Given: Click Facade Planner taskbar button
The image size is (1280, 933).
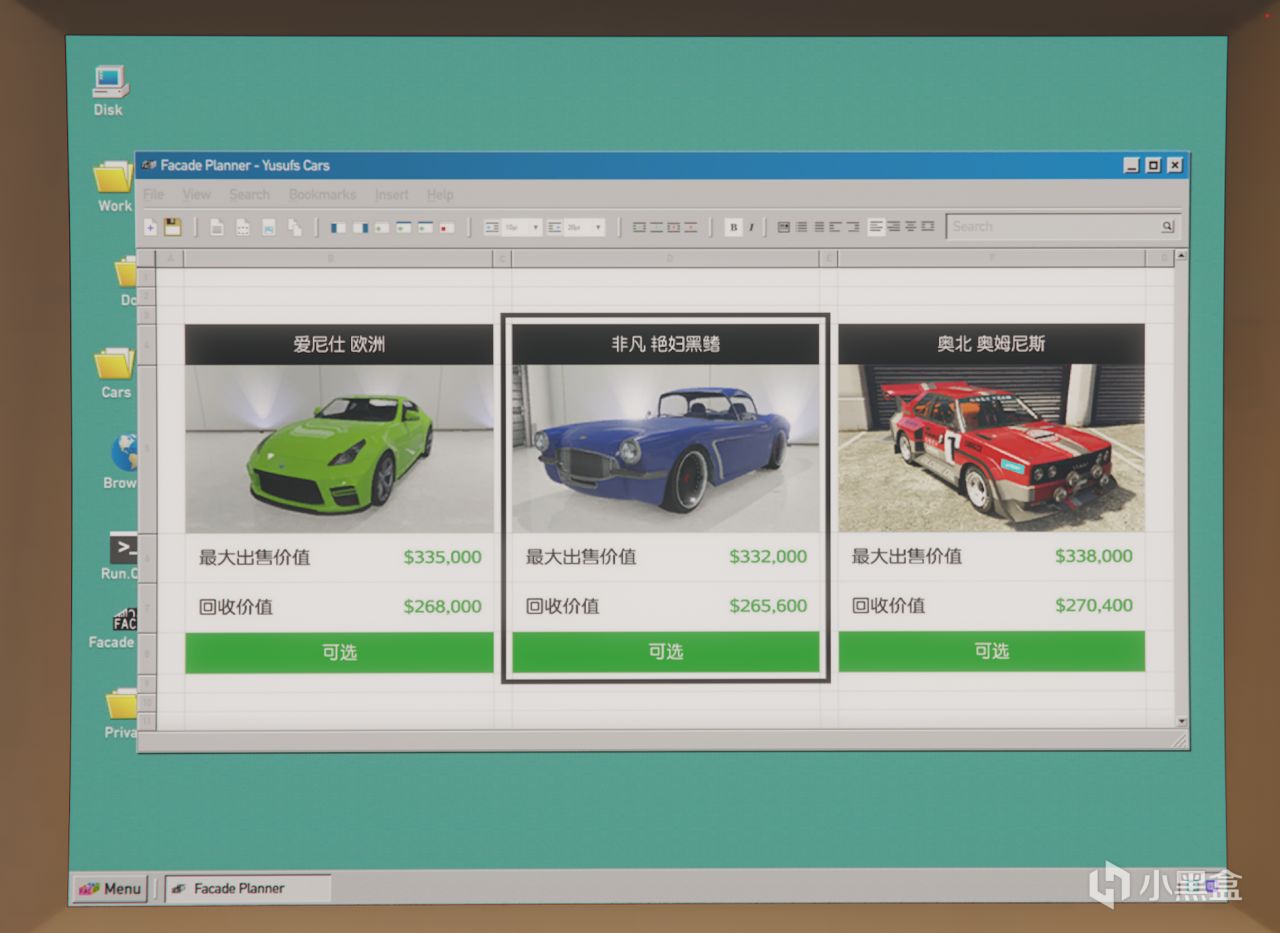Looking at the screenshot, I should (x=248, y=888).
